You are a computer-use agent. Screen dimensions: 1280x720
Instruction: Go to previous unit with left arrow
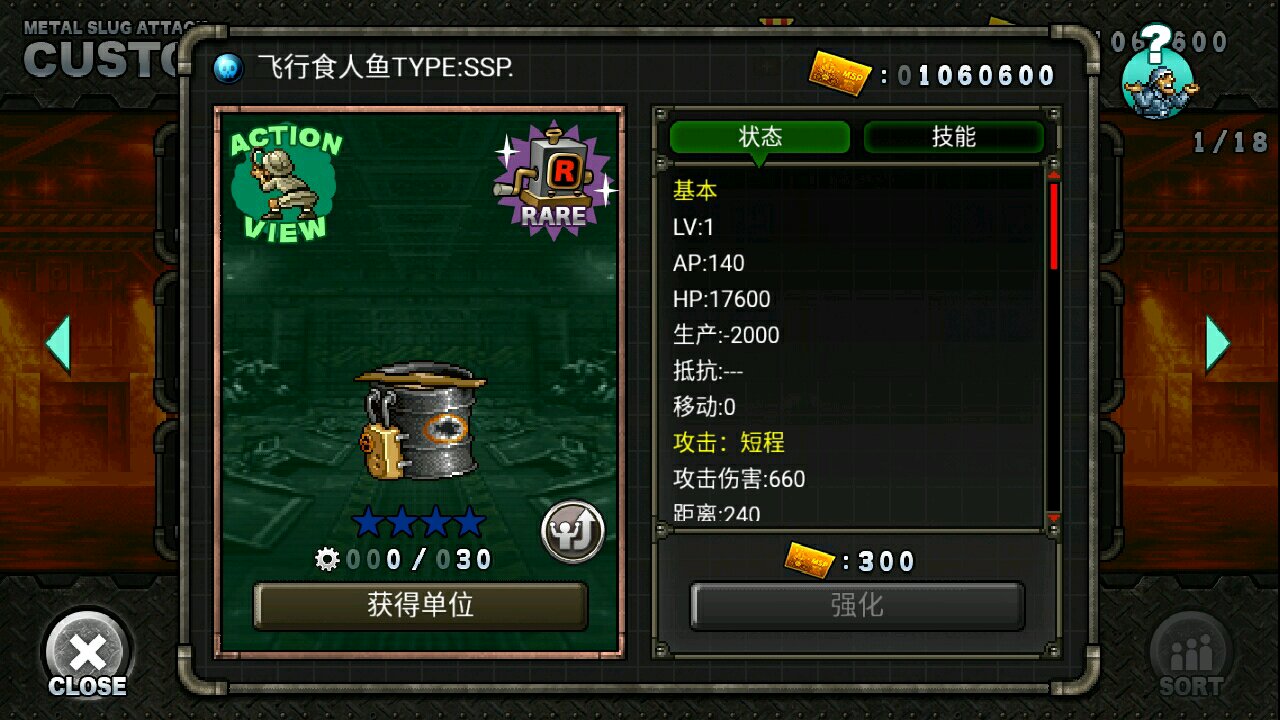[x=58, y=344]
